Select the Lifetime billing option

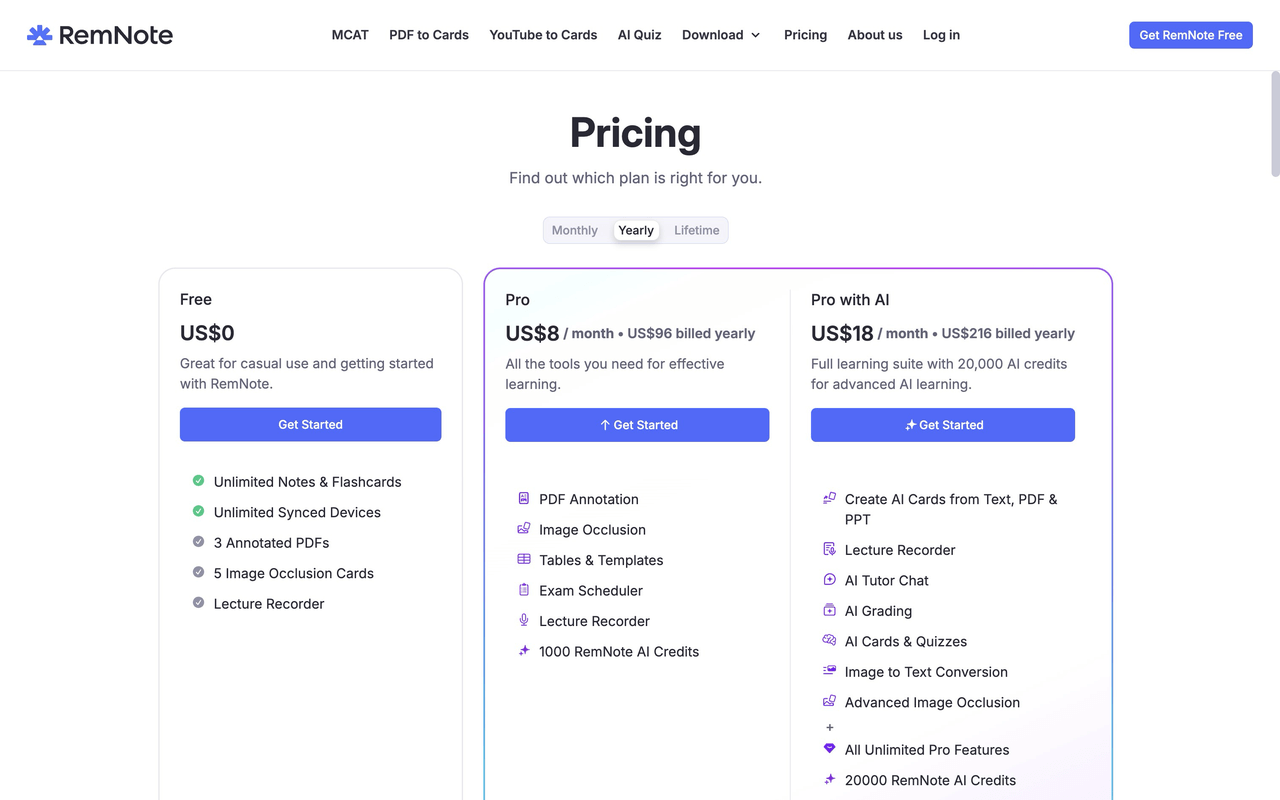coord(696,230)
